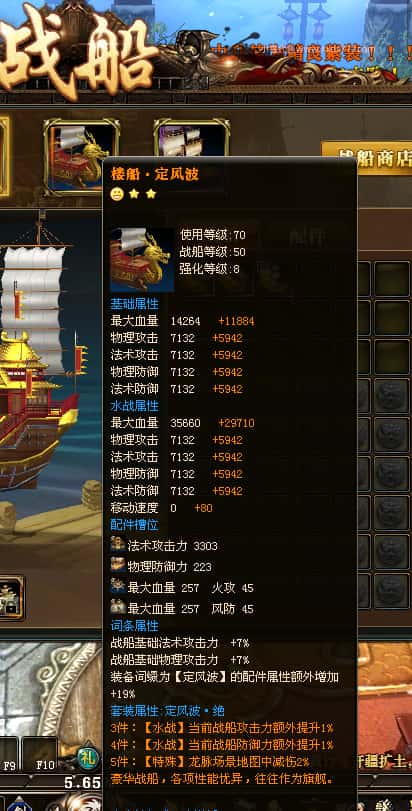This screenshot has width=412, height=811.
Task: Select the purple-sailed warship thumbnail
Action: point(192,139)
